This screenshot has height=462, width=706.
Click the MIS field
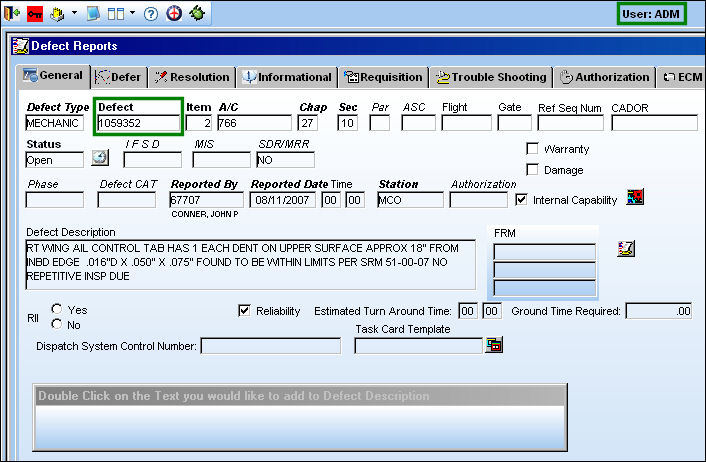click(x=221, y=160)
